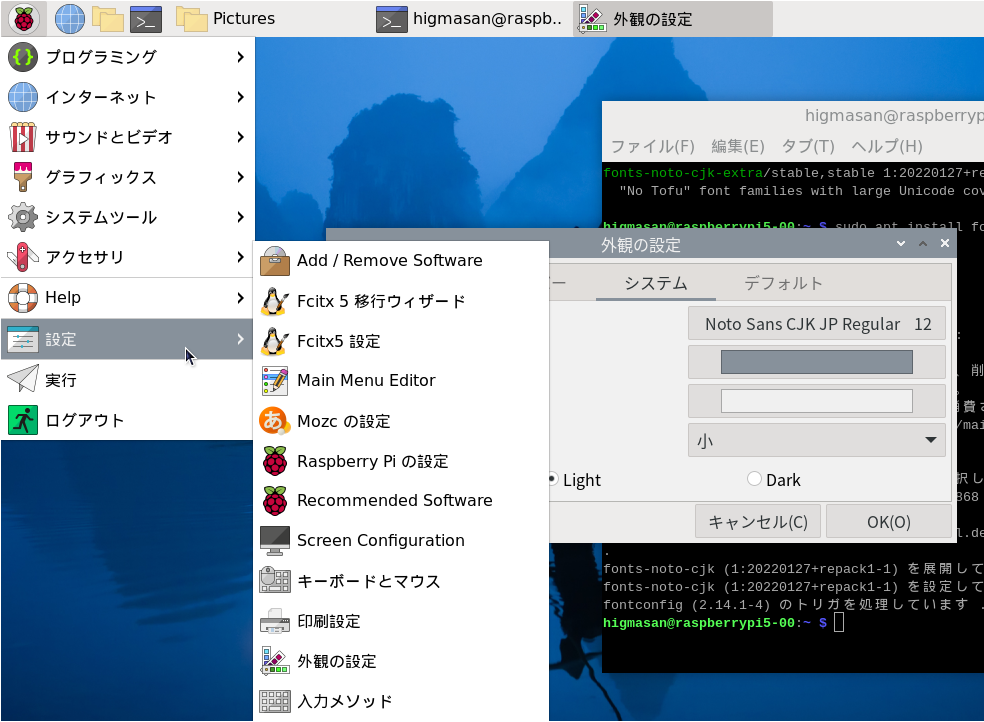Open Raspberry Pi の設定
Viewport: 984px width, 722px height.
[x=372, y=461]
